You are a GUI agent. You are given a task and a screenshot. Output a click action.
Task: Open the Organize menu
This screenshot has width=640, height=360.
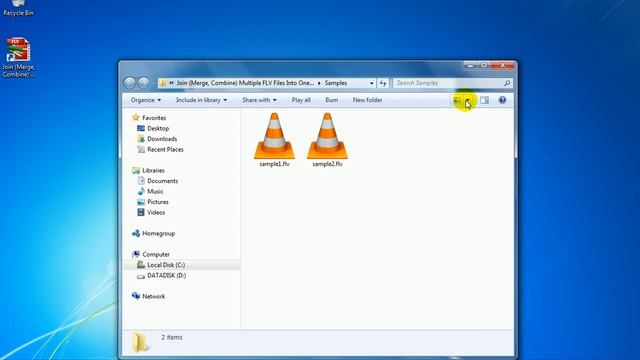tap(146, 100)
